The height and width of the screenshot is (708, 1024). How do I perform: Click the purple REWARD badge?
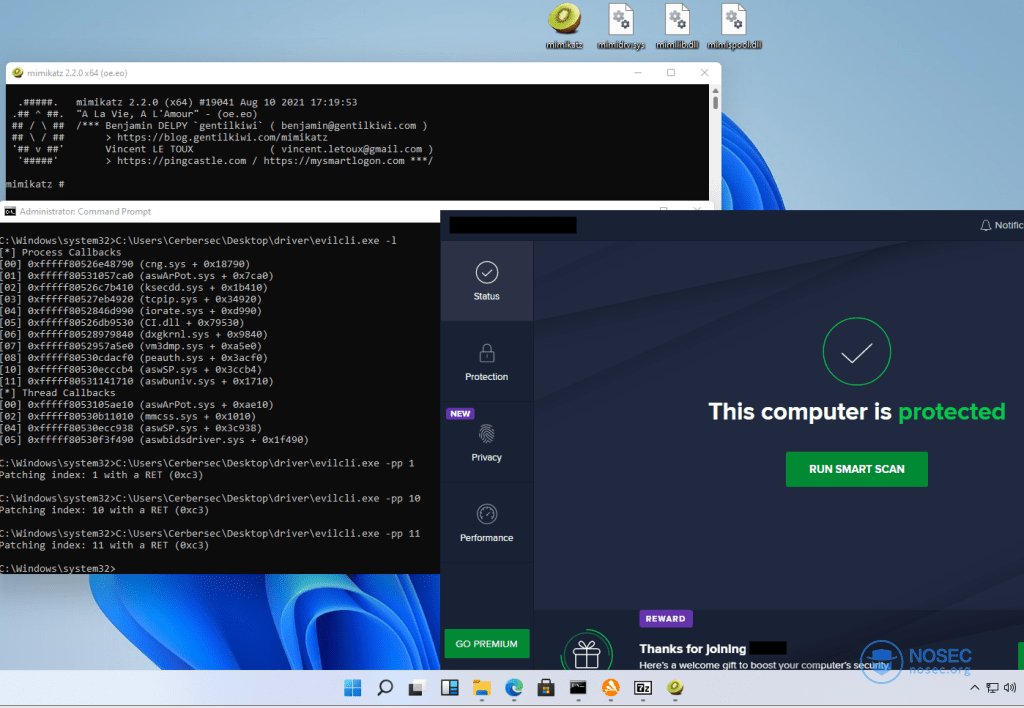(665, 619)
